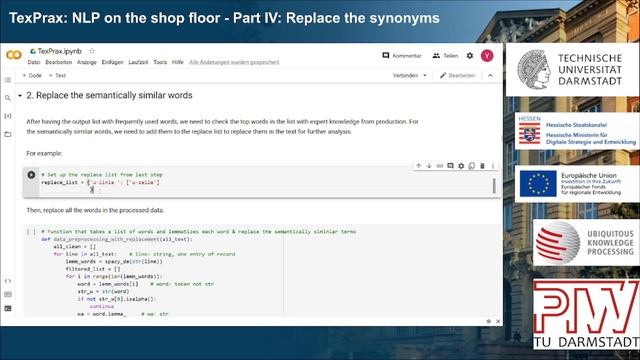The image size is (640, 360).
Task: Open the command palette sidebar icon
Action: pos(8,294)
